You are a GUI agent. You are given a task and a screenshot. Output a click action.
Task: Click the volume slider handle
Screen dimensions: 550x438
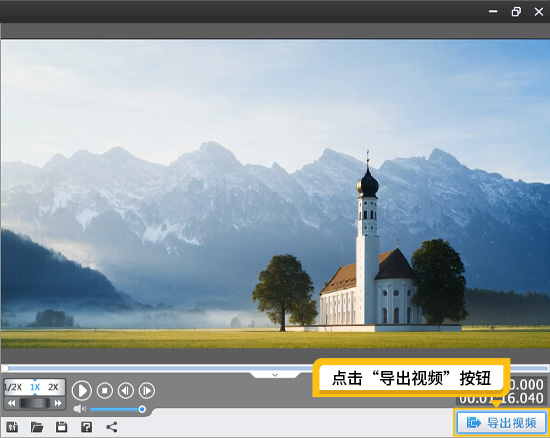142,409
